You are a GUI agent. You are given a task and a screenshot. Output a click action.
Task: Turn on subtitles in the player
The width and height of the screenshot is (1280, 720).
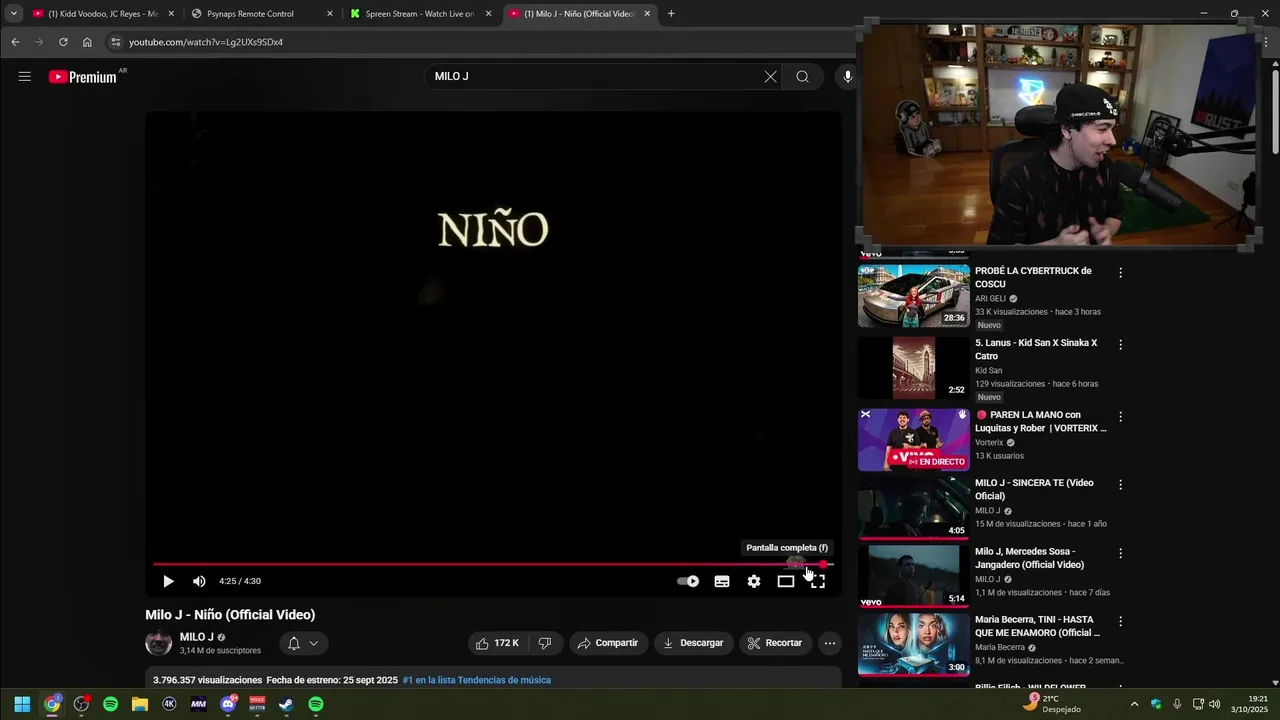tap(722, 581)
